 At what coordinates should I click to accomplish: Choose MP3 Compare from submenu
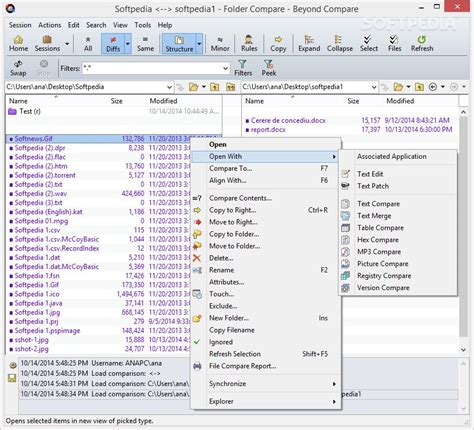point(398,252)
